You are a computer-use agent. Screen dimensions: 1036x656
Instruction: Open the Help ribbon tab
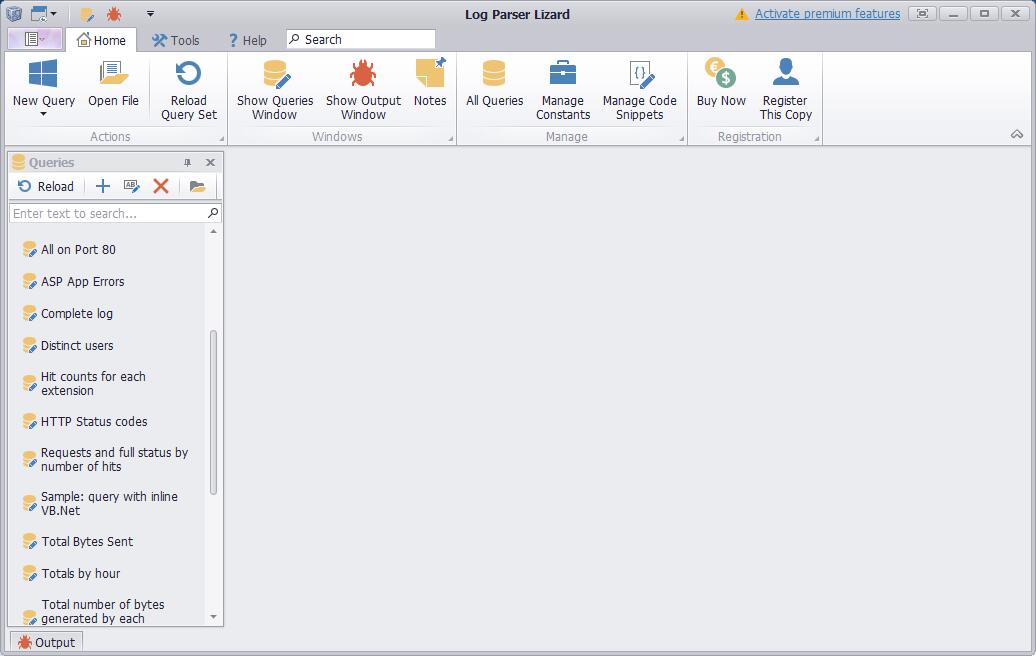point(247,40)
